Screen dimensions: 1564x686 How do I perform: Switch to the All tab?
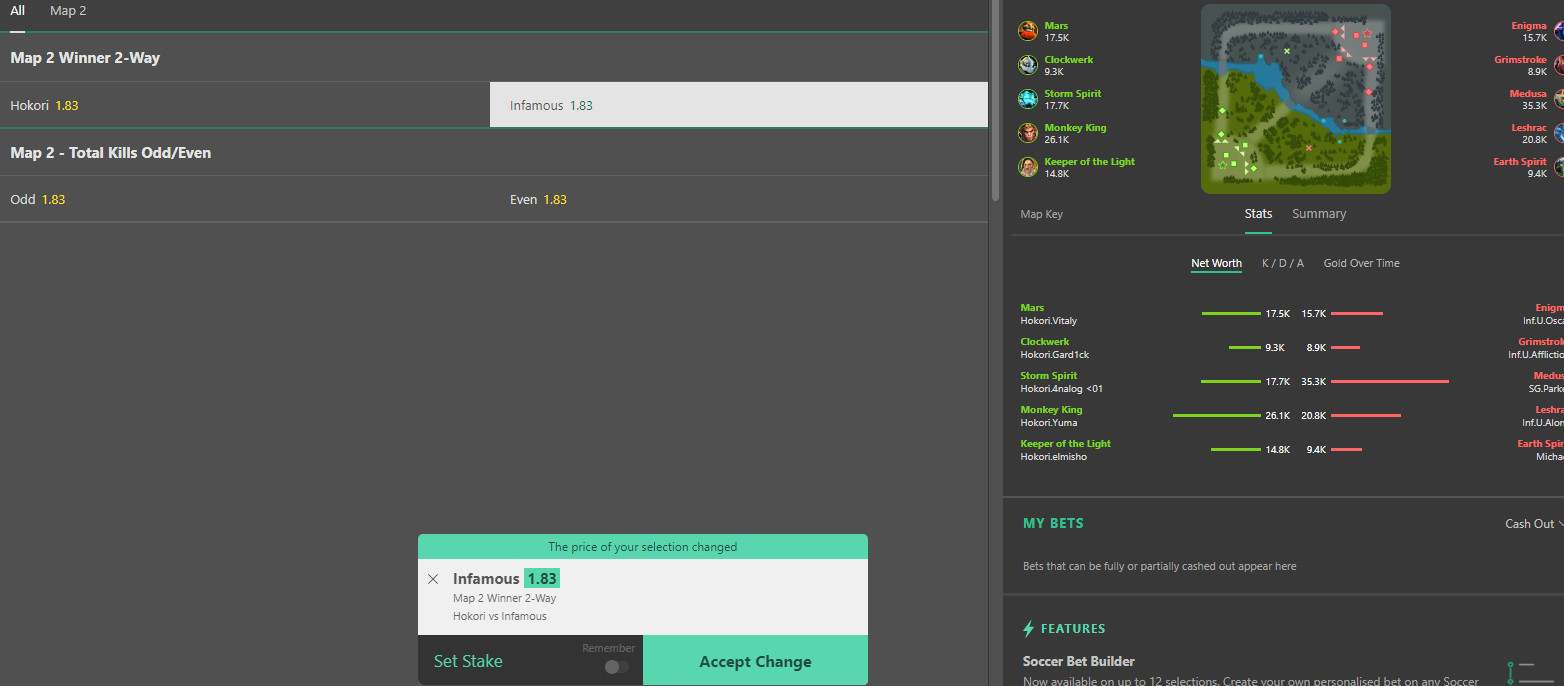click(18, 11)
